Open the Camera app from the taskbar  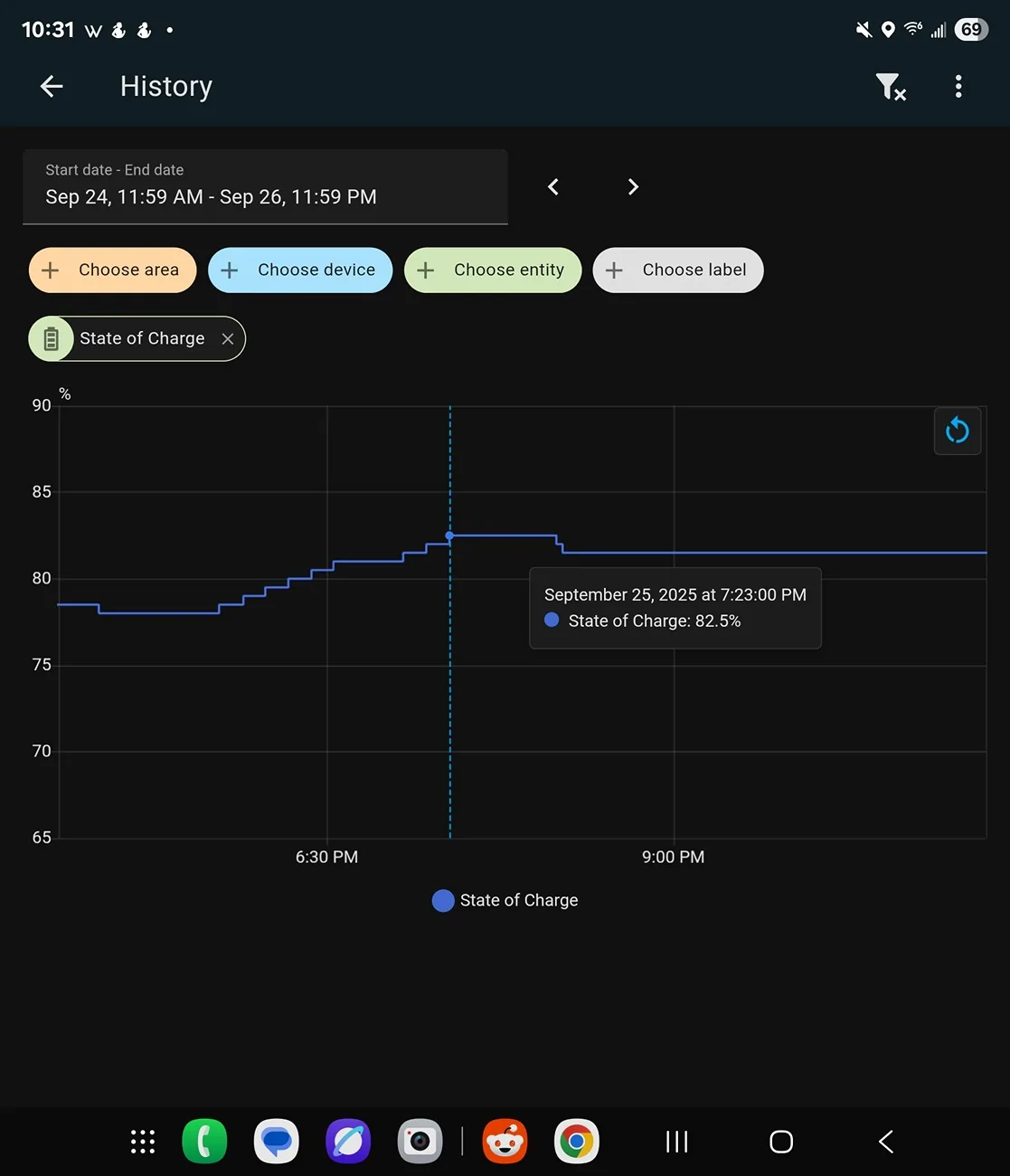(420, 1142)
